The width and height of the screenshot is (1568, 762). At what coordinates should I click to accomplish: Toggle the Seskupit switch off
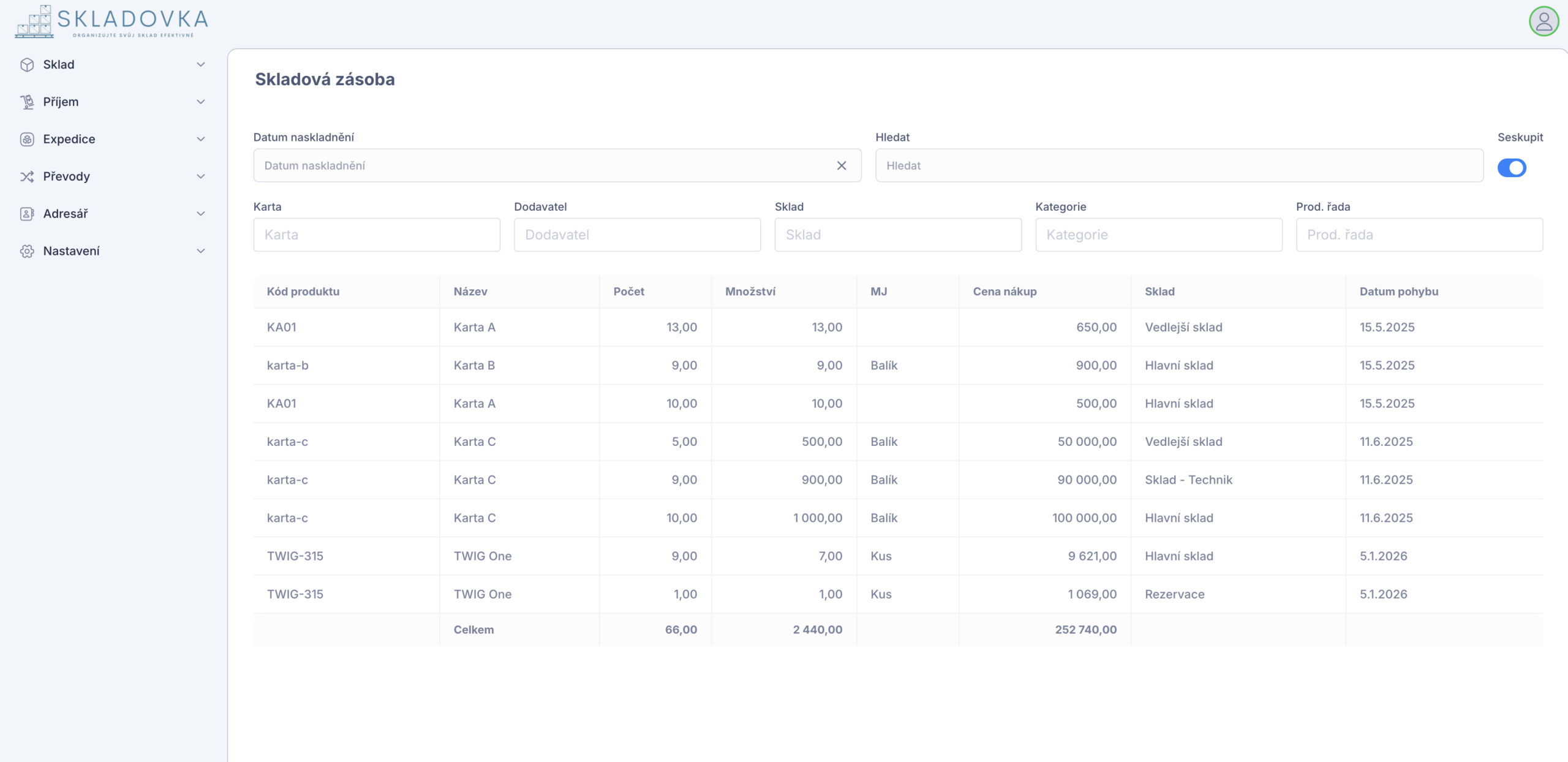pyautogui.click(x=1512, y=168)
